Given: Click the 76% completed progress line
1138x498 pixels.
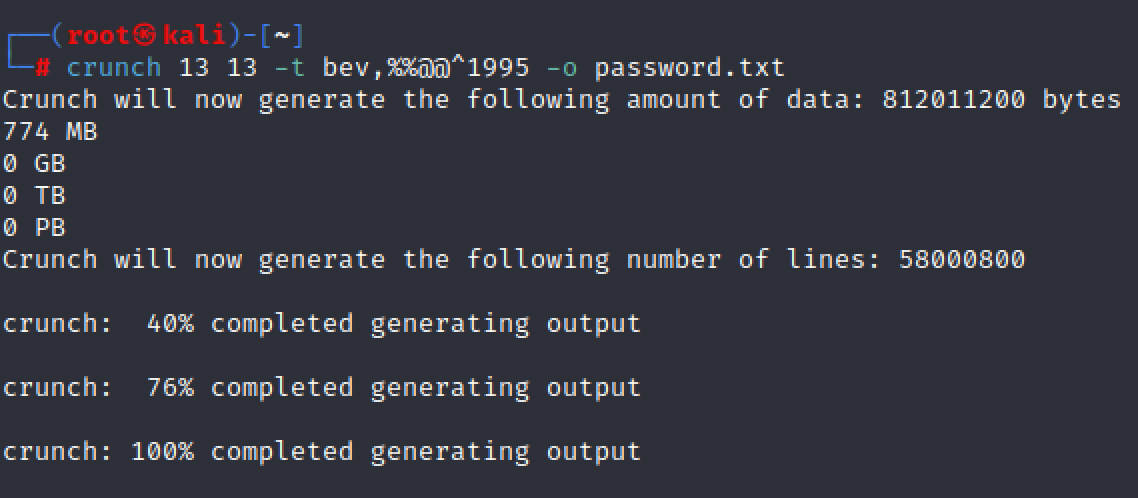Looking at the screenshot, I should [x=321, y=388].
